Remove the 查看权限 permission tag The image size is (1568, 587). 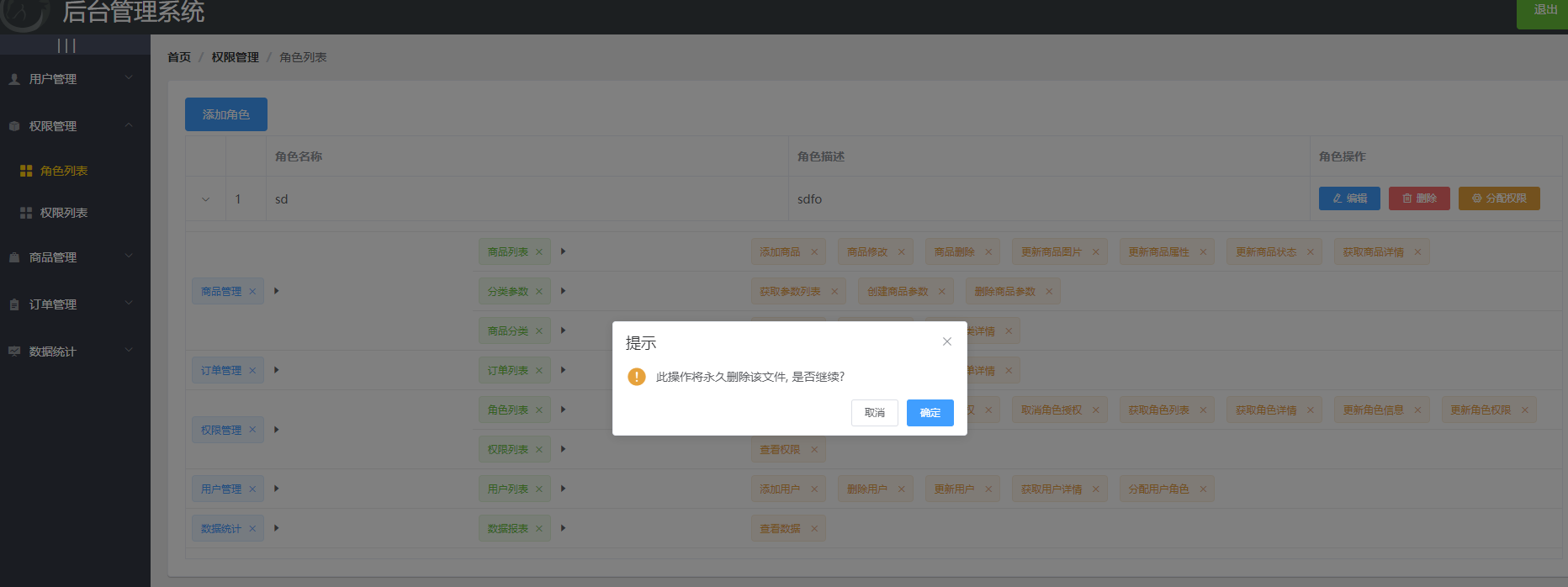pyautogui.click(x=814, y=450)
